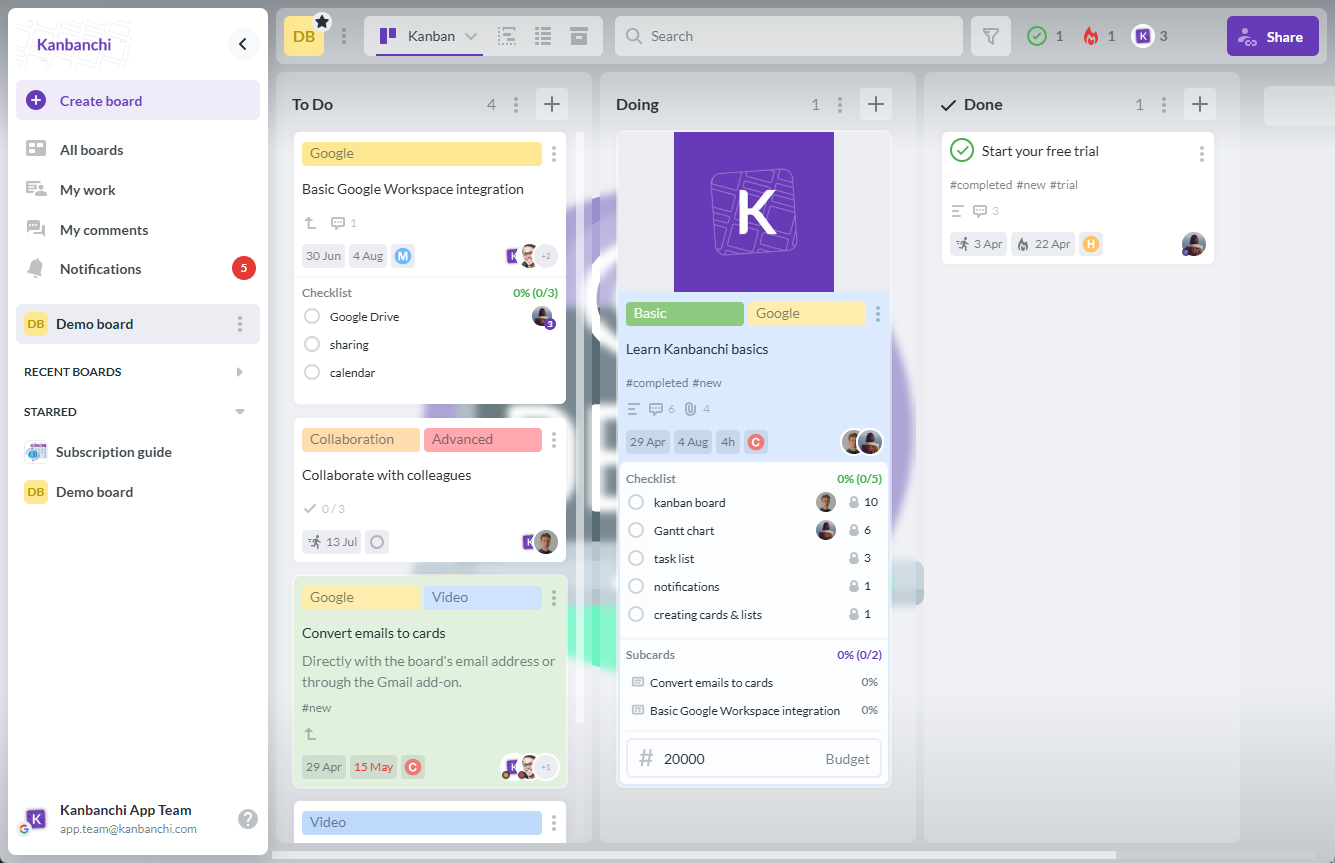The width and height of the screenshot is (1335, 863).
Task: Add a card to Done list
Action: (1200, 104)
